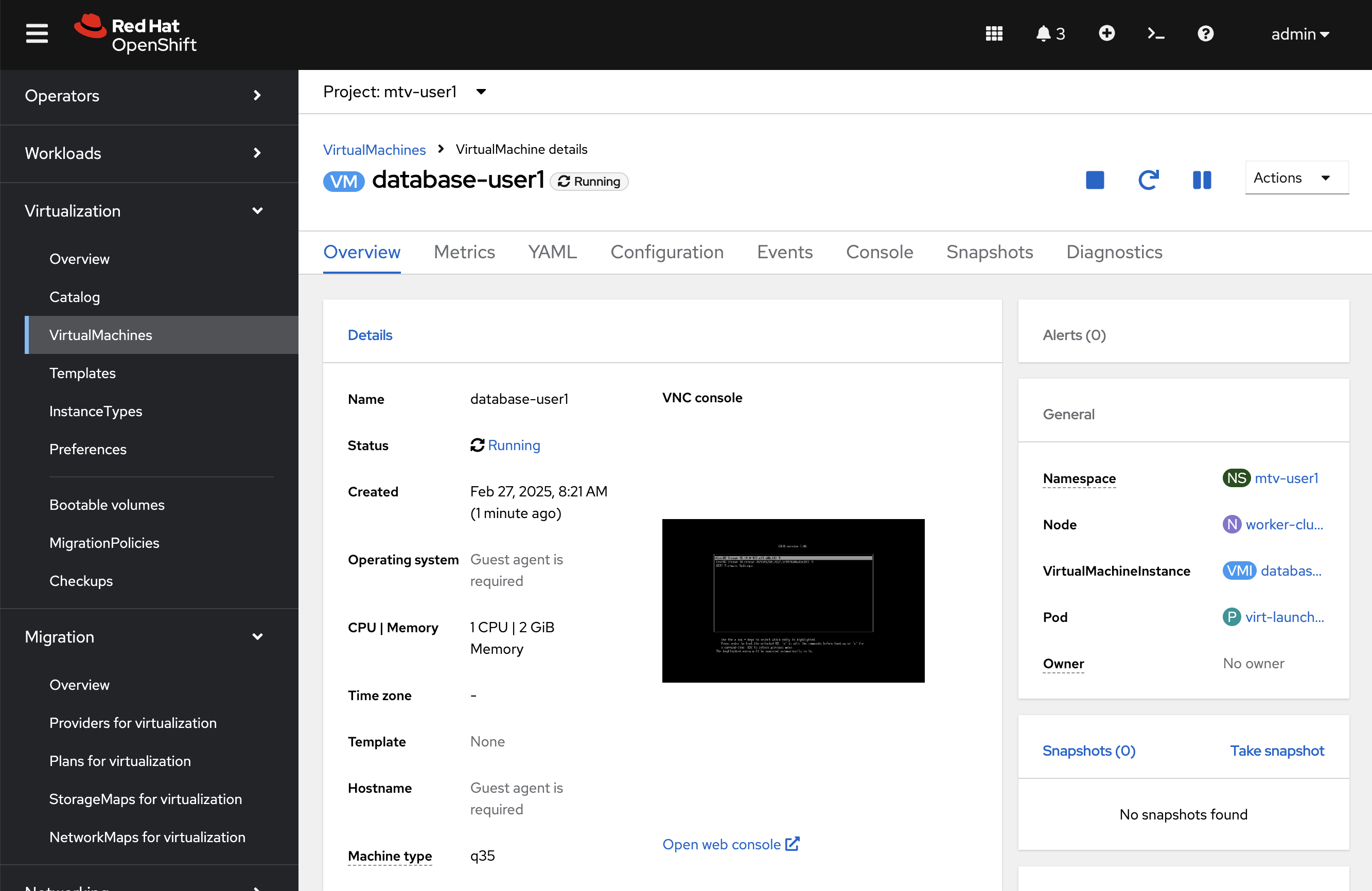Collapse the Virtualization navigation section
This screenshot has width=1372, height=891.
point(258,211)
